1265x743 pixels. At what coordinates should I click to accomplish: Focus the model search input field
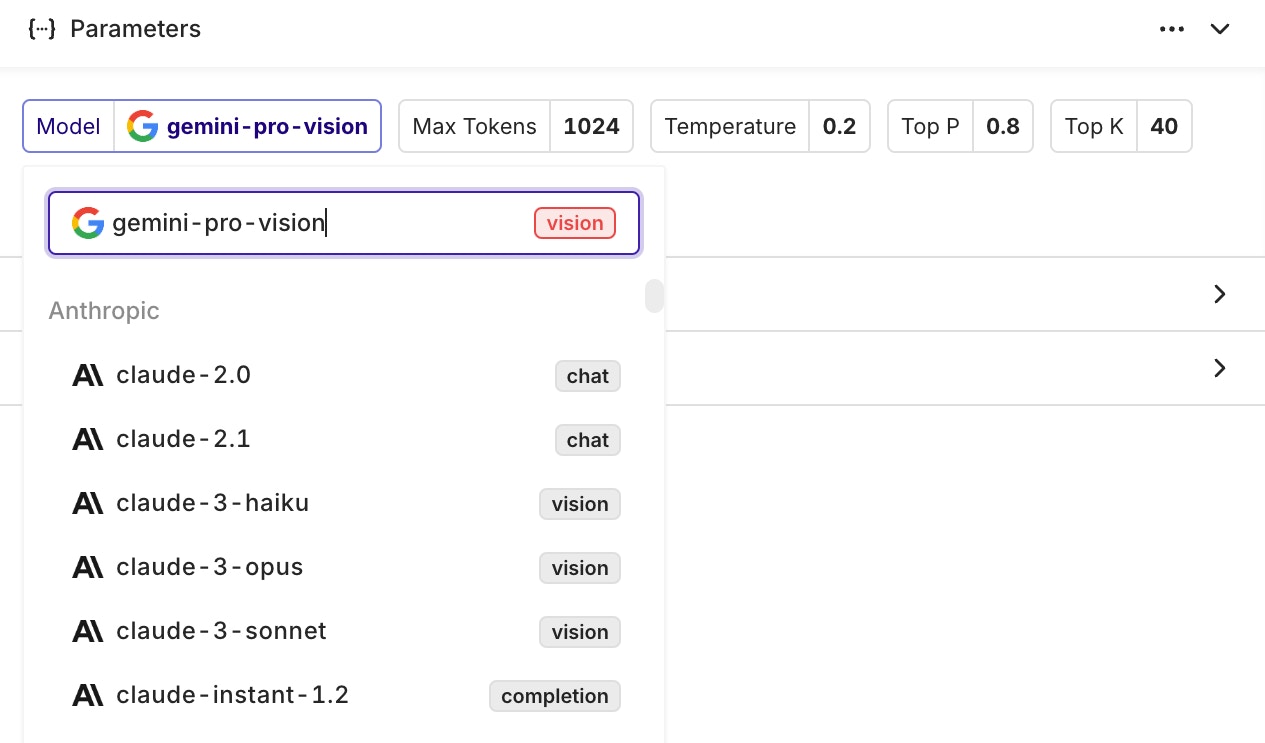click(344, 223)
